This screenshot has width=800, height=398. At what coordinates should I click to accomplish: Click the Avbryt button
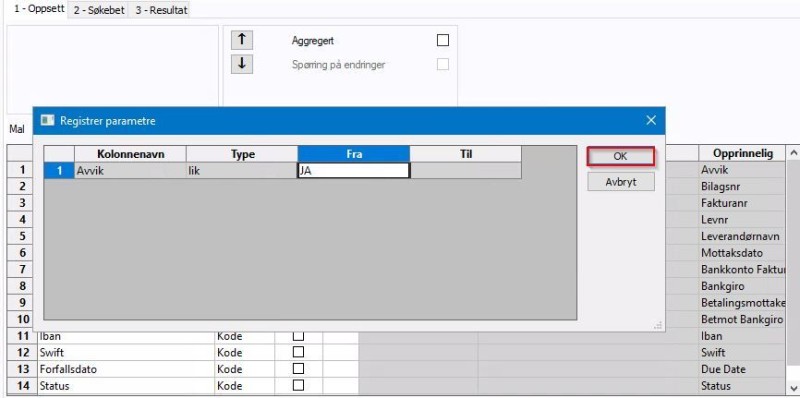pyautogui.click(x=620, y=182)
